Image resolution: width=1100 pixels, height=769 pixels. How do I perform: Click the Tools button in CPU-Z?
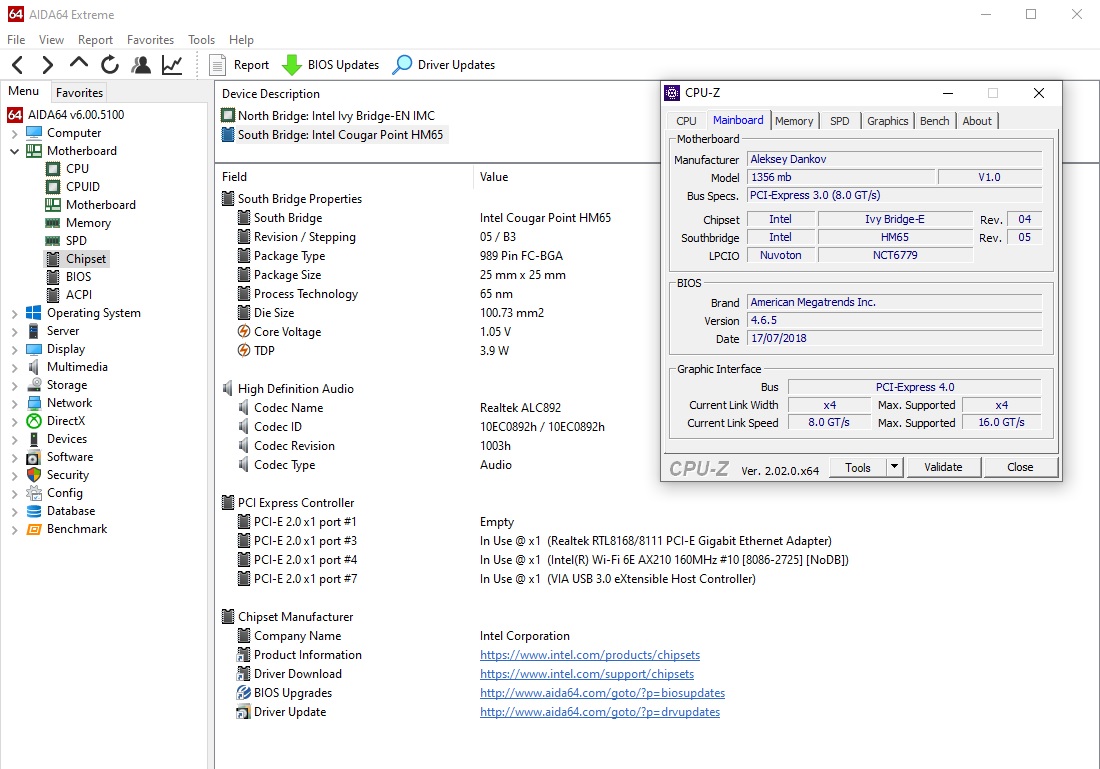coord(857,467)
